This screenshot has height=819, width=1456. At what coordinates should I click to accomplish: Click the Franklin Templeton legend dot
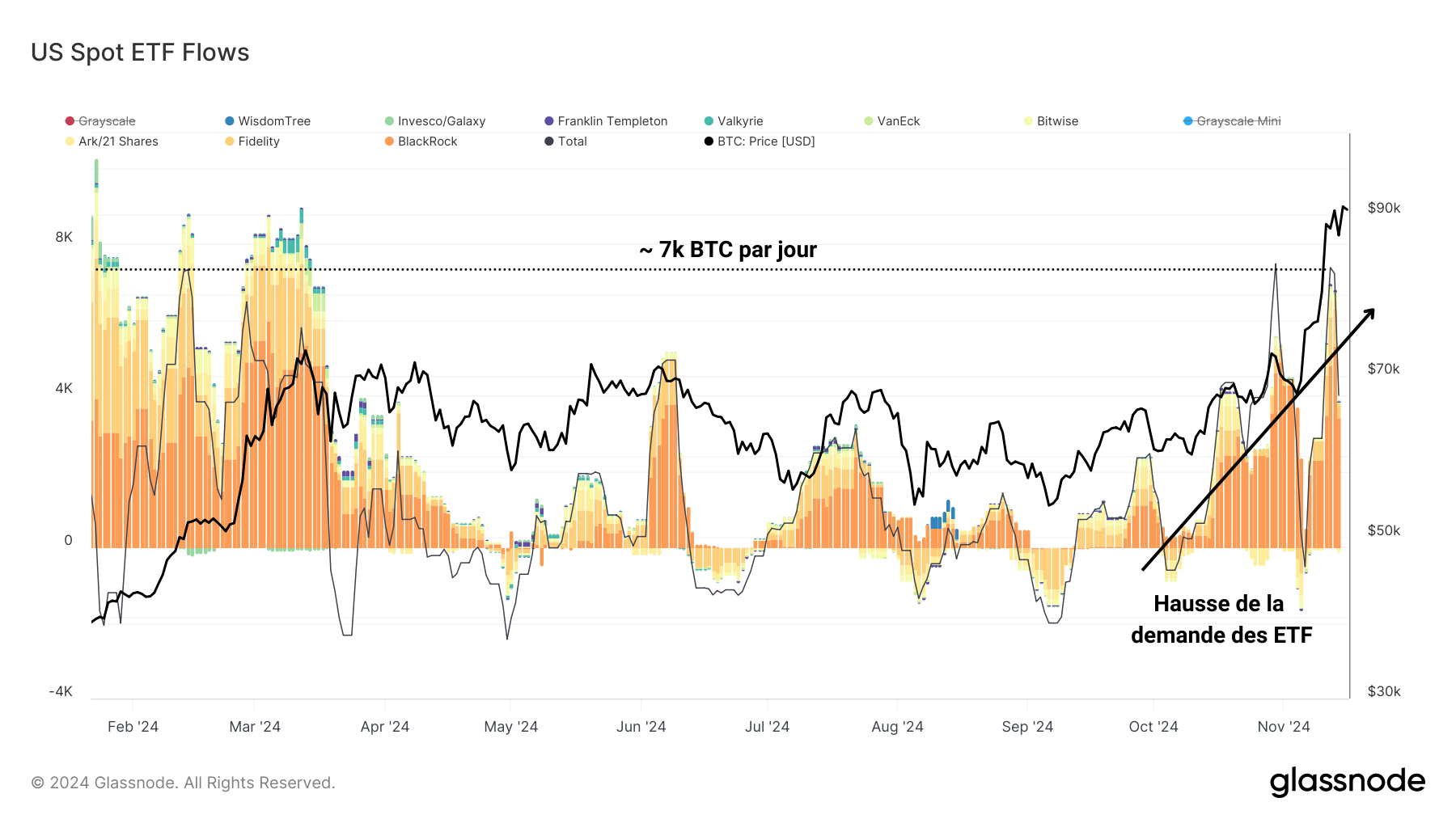pyautogui.click(x=549, y=120)
